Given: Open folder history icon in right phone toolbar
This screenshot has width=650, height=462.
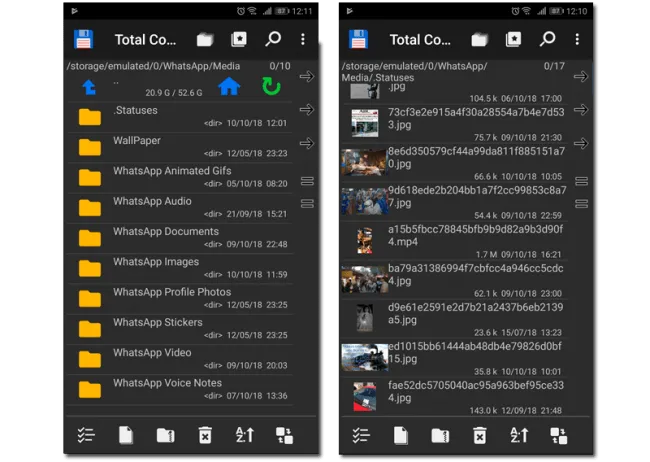Looking at the screenshot, I should (x=480, y=40).
